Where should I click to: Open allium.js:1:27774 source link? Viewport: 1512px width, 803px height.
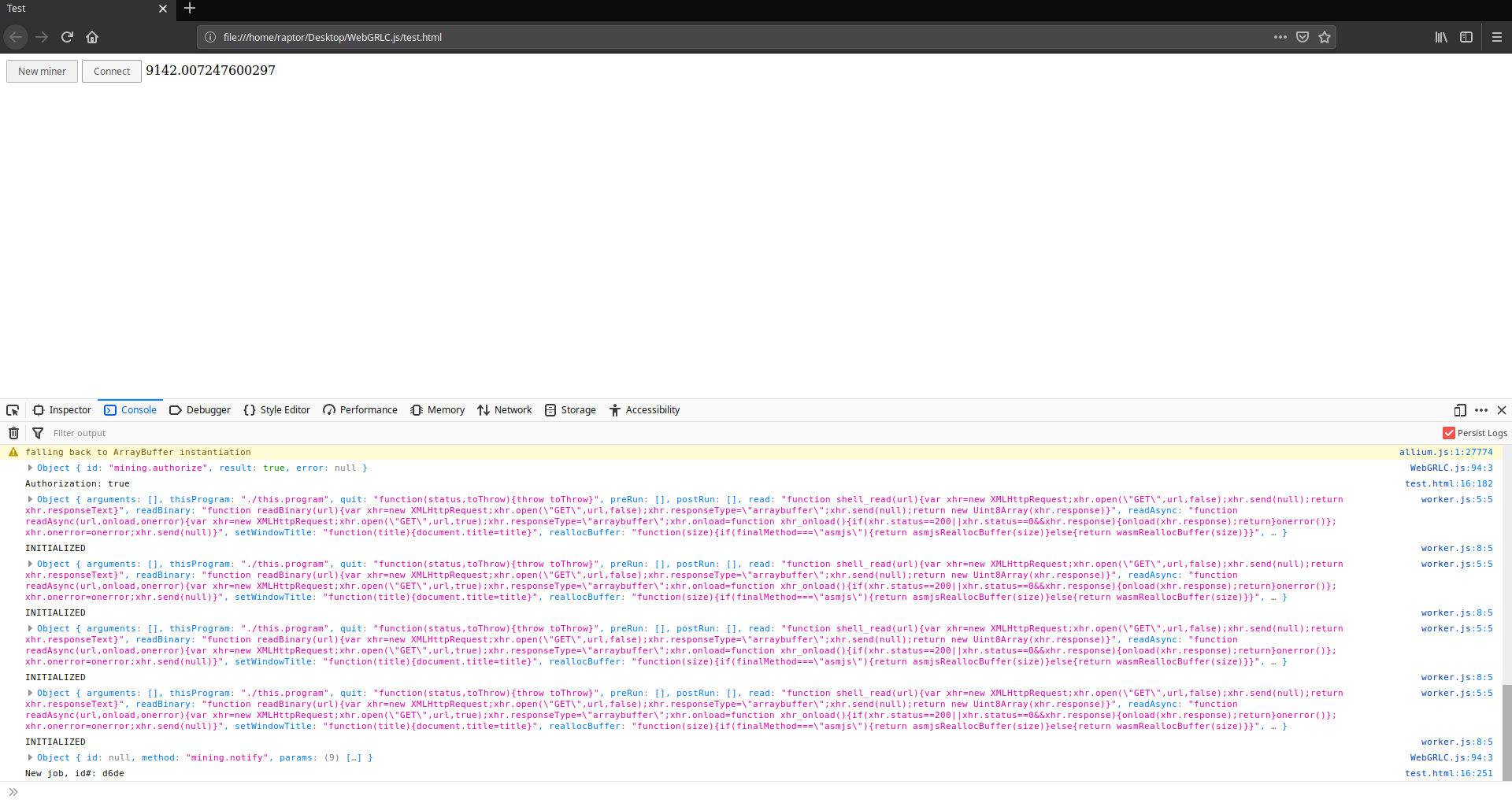[x=1446, y=452]
